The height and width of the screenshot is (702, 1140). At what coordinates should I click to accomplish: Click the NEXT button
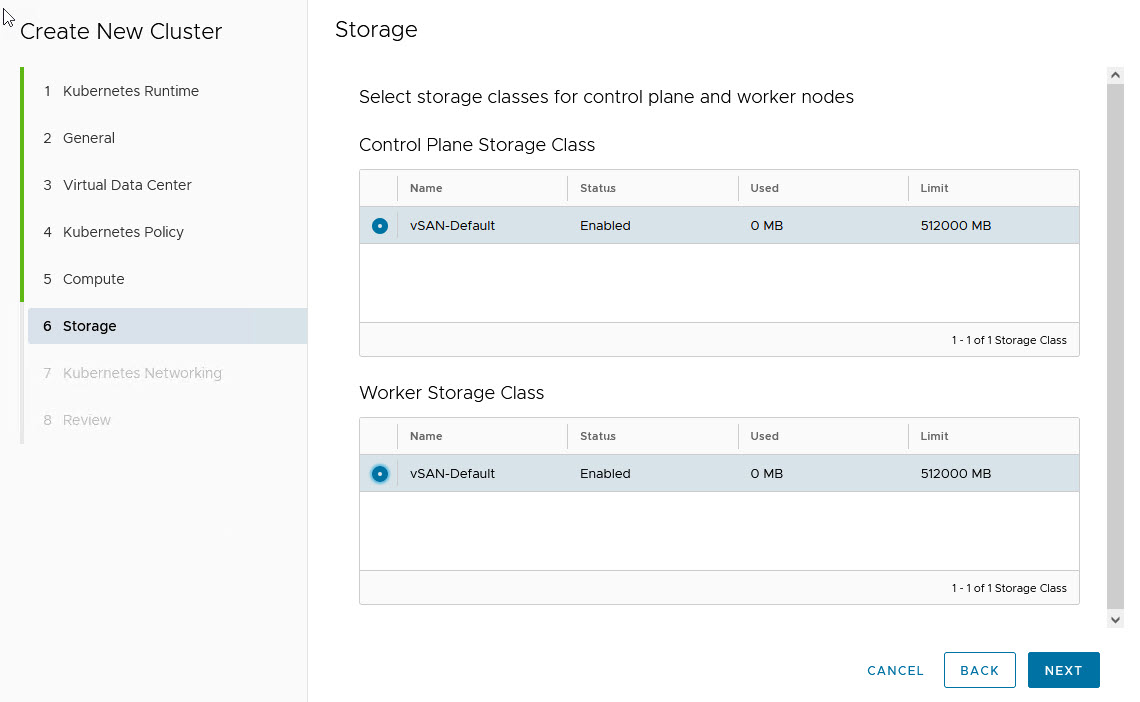pos(1063,670)
